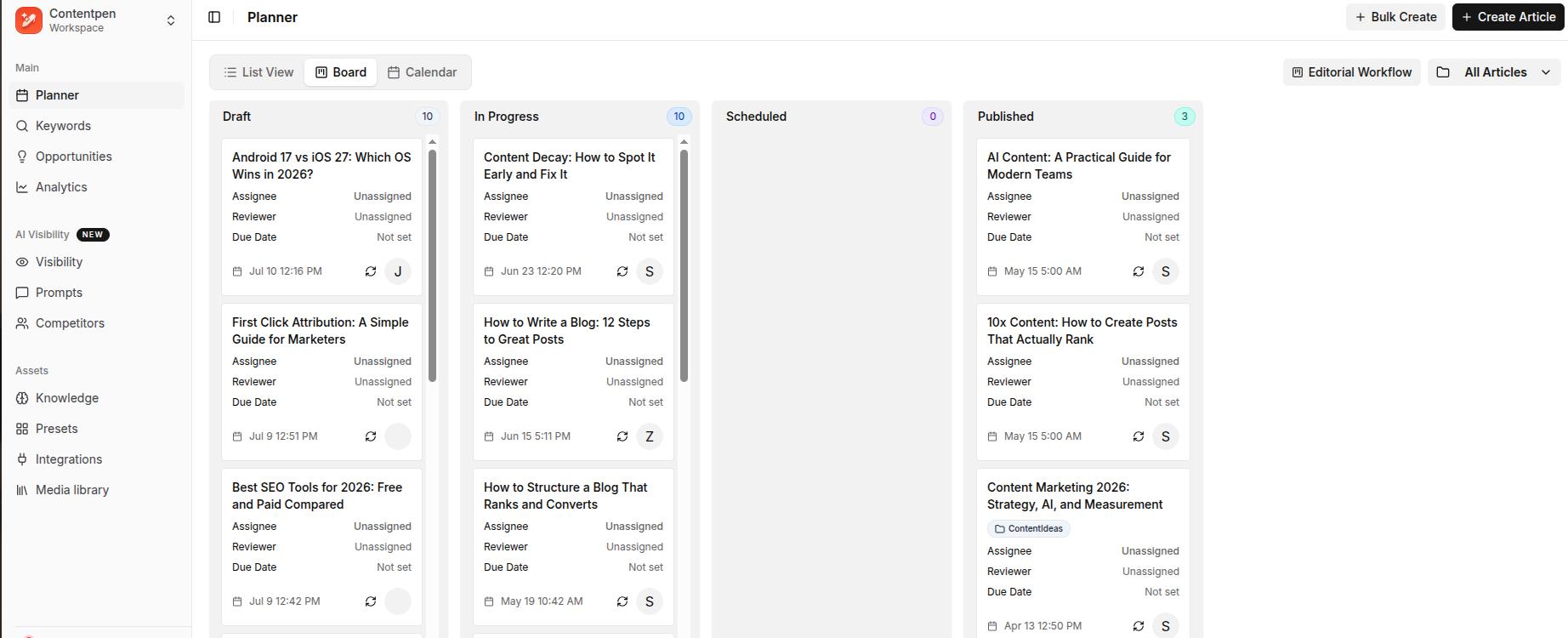Open How to Write a Blog article

click(567, 331)
